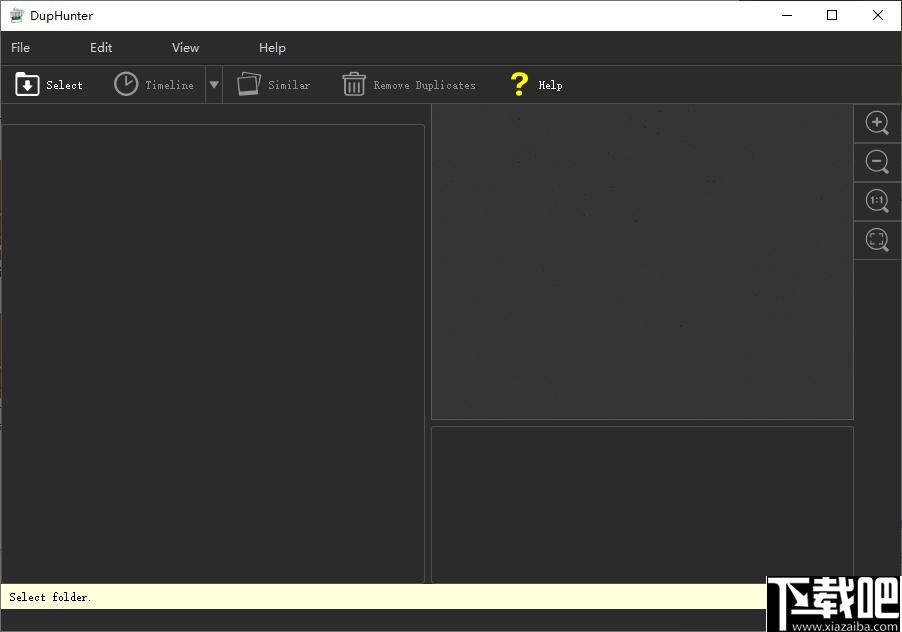
Task: Click the yellow question mark Help icon
Action: tap(519, 84)
